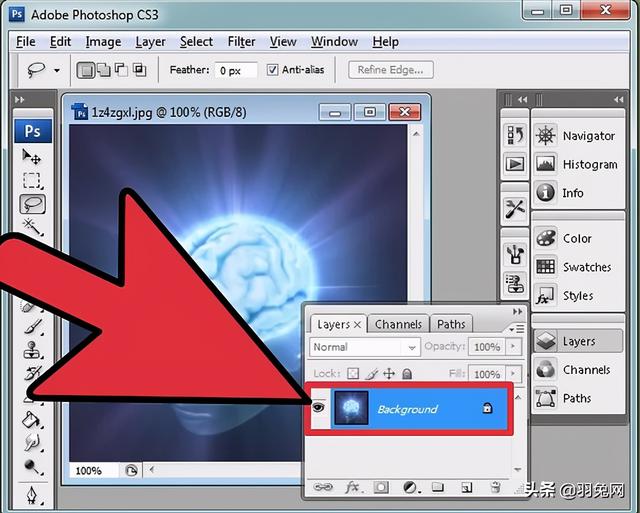Select the Pen tool
The height and width of the screenshot is (513, 640).
[33, 495]
